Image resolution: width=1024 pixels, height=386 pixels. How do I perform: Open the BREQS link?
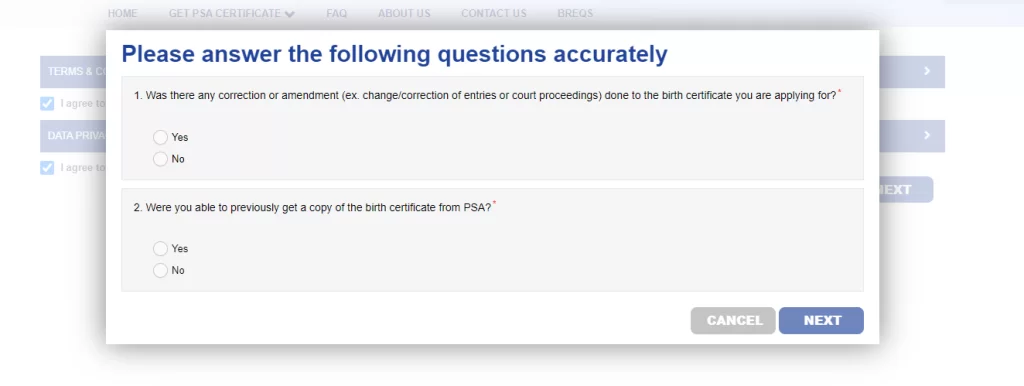pos(575,13)
